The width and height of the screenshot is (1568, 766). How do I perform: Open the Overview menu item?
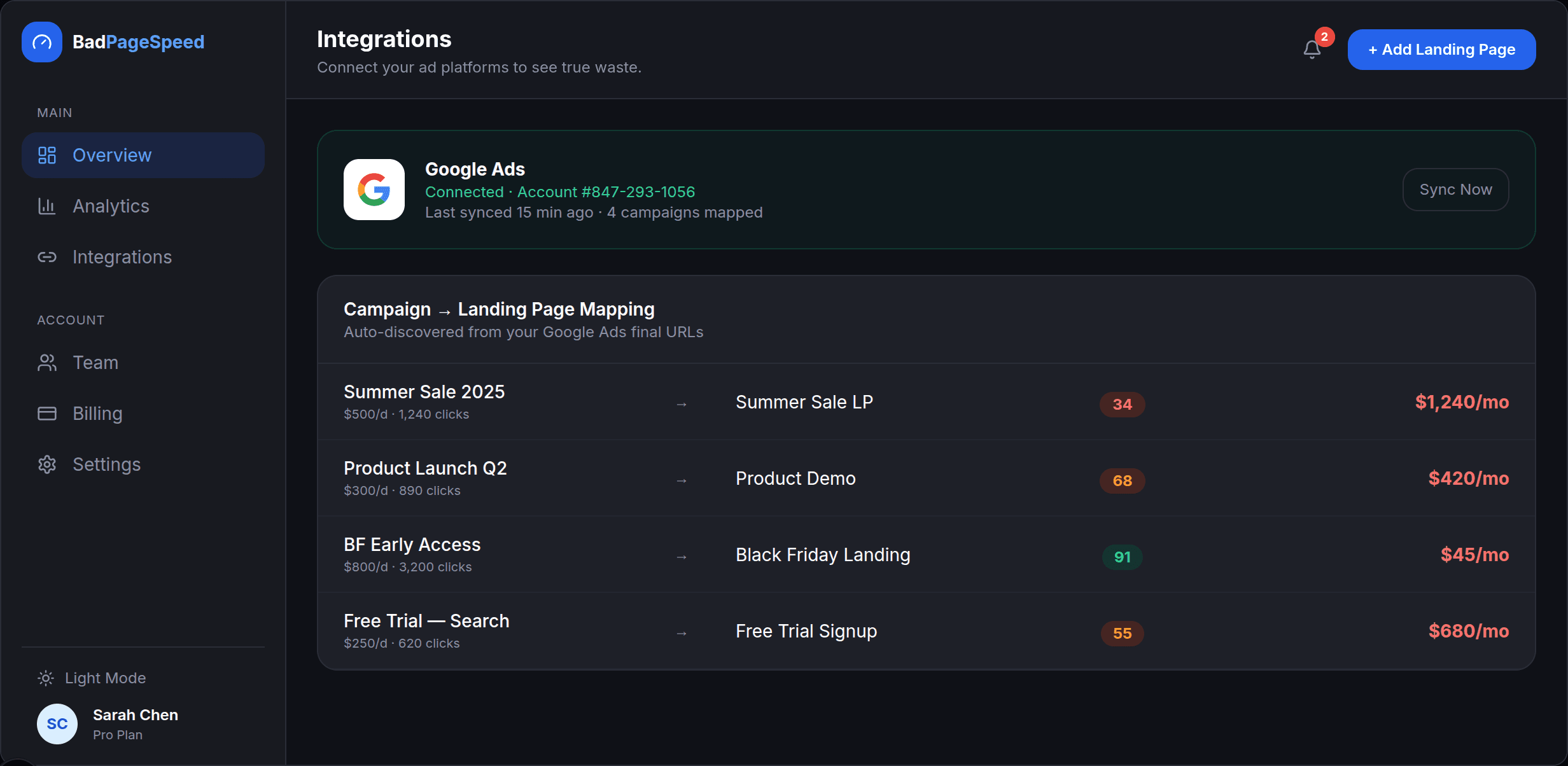click(143, 155)
